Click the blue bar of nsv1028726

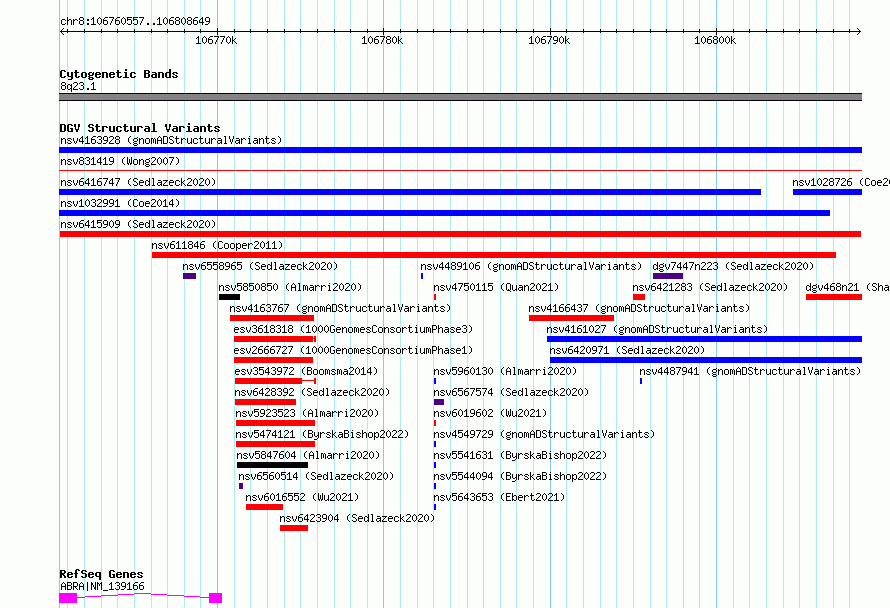(x=828, y=192)
